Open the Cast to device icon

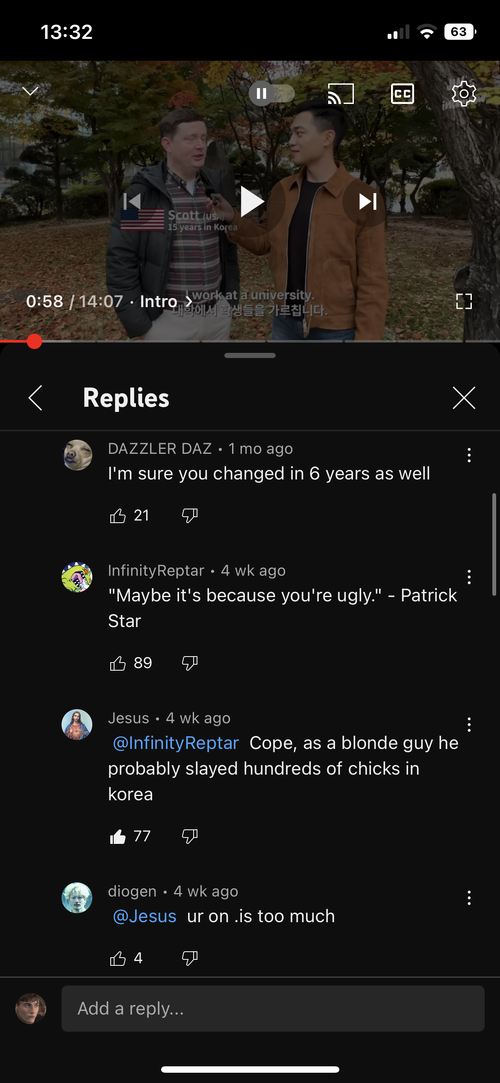tap(340, 93)
